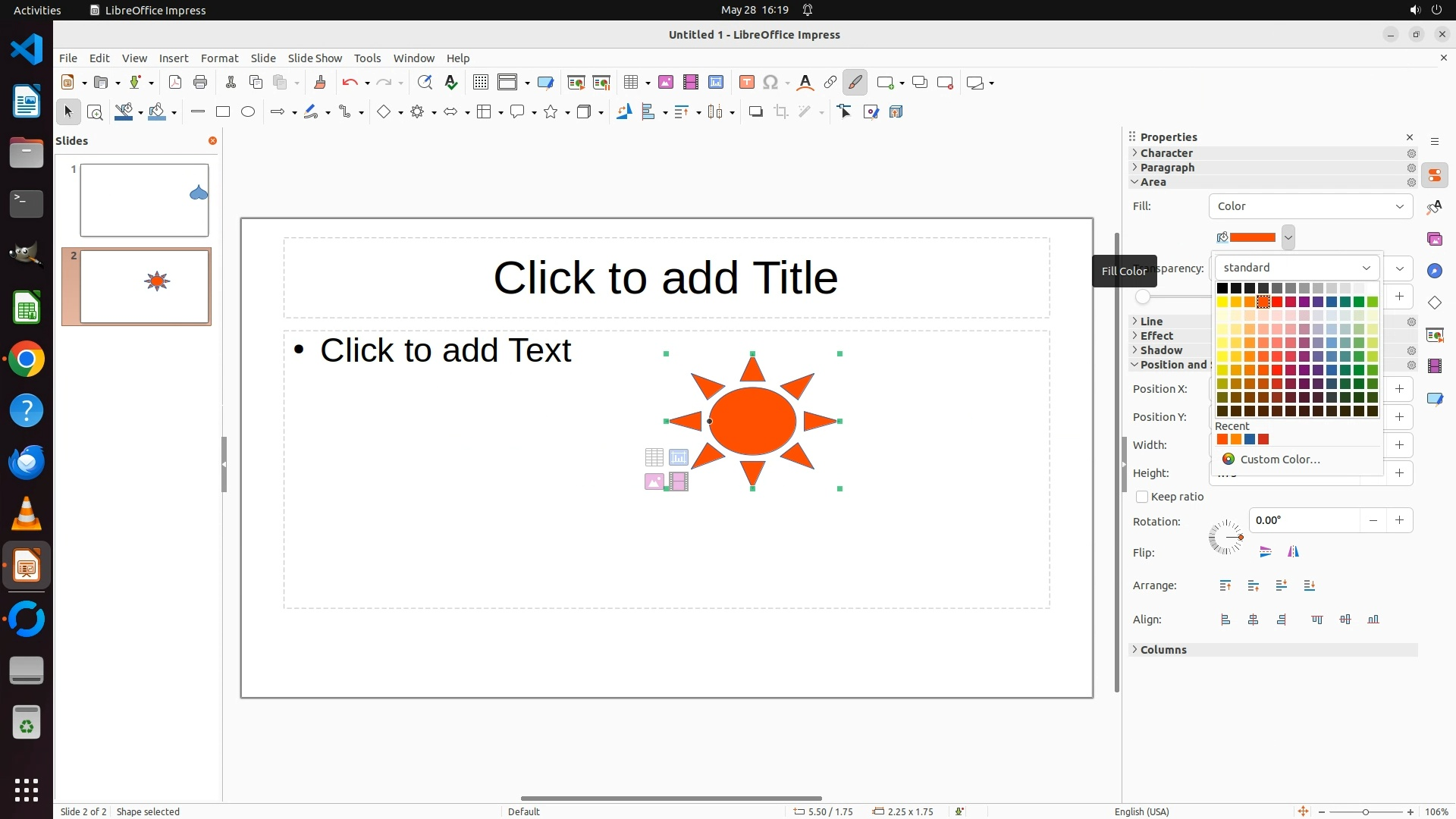
Task: Click the Display Grid toolbar icon
Action: coord(480,83)
